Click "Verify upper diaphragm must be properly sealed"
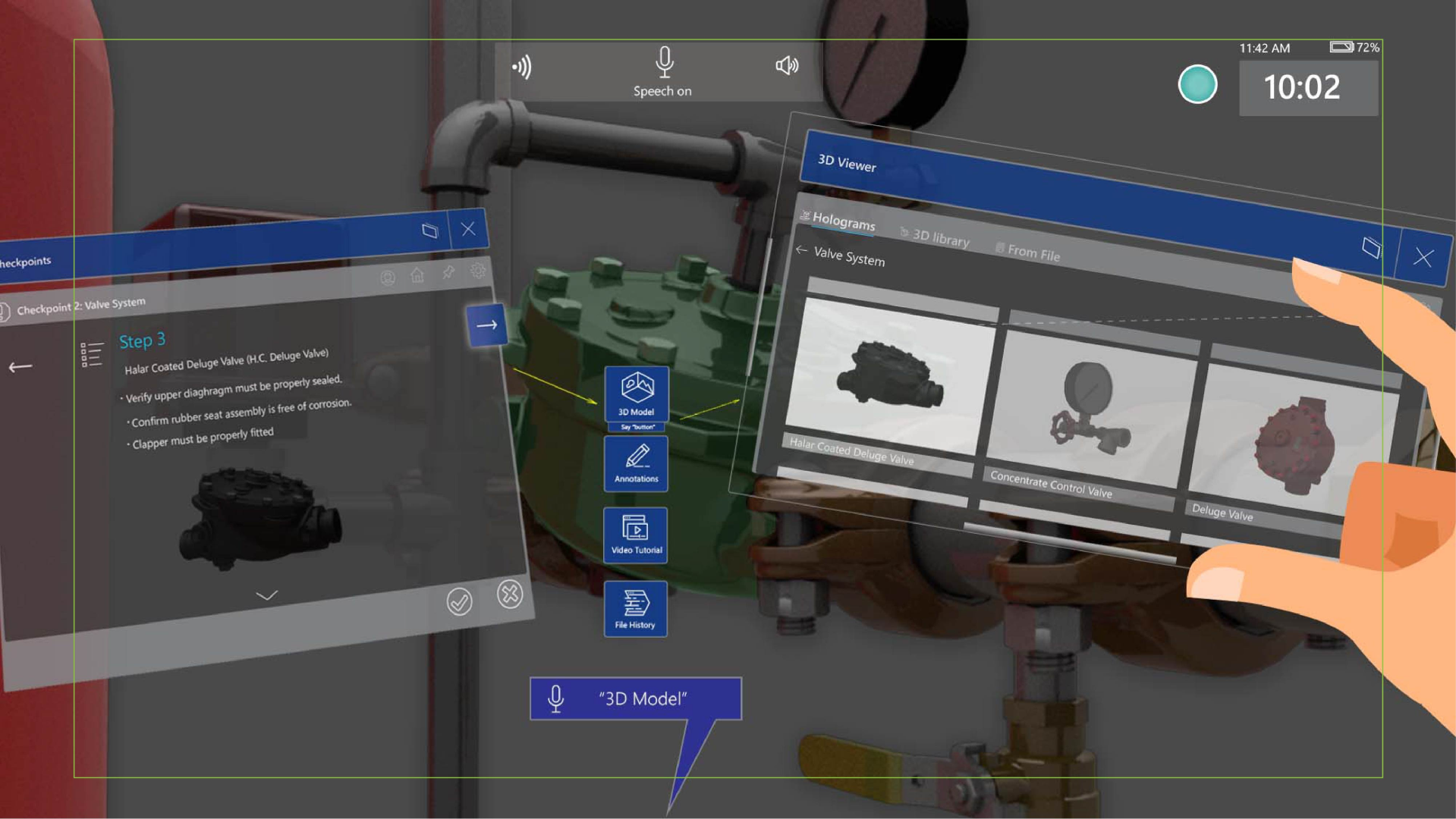Viewport: 1456px width, 819px height. click(x=234, y=388)
